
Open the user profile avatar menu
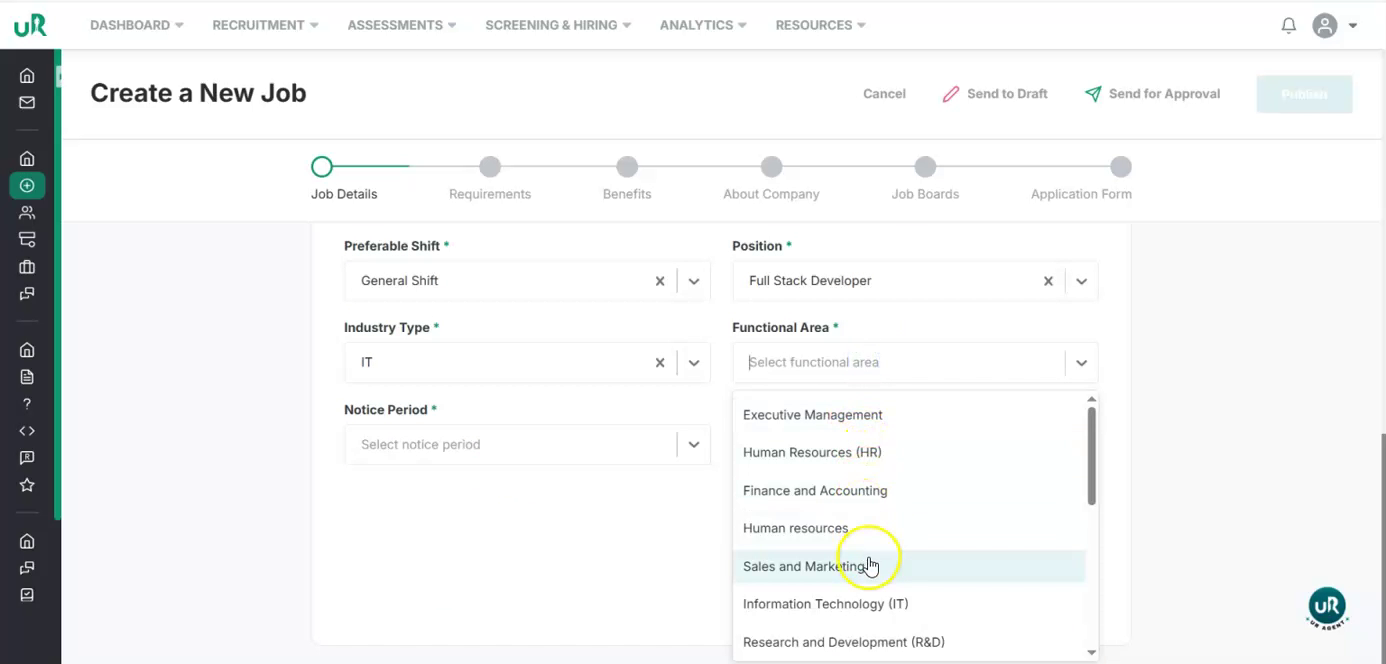tap(1325, 26)
